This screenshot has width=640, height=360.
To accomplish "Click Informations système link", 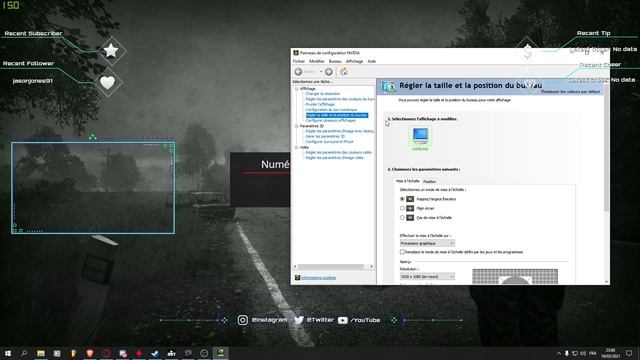I will (x=318, y=278).
